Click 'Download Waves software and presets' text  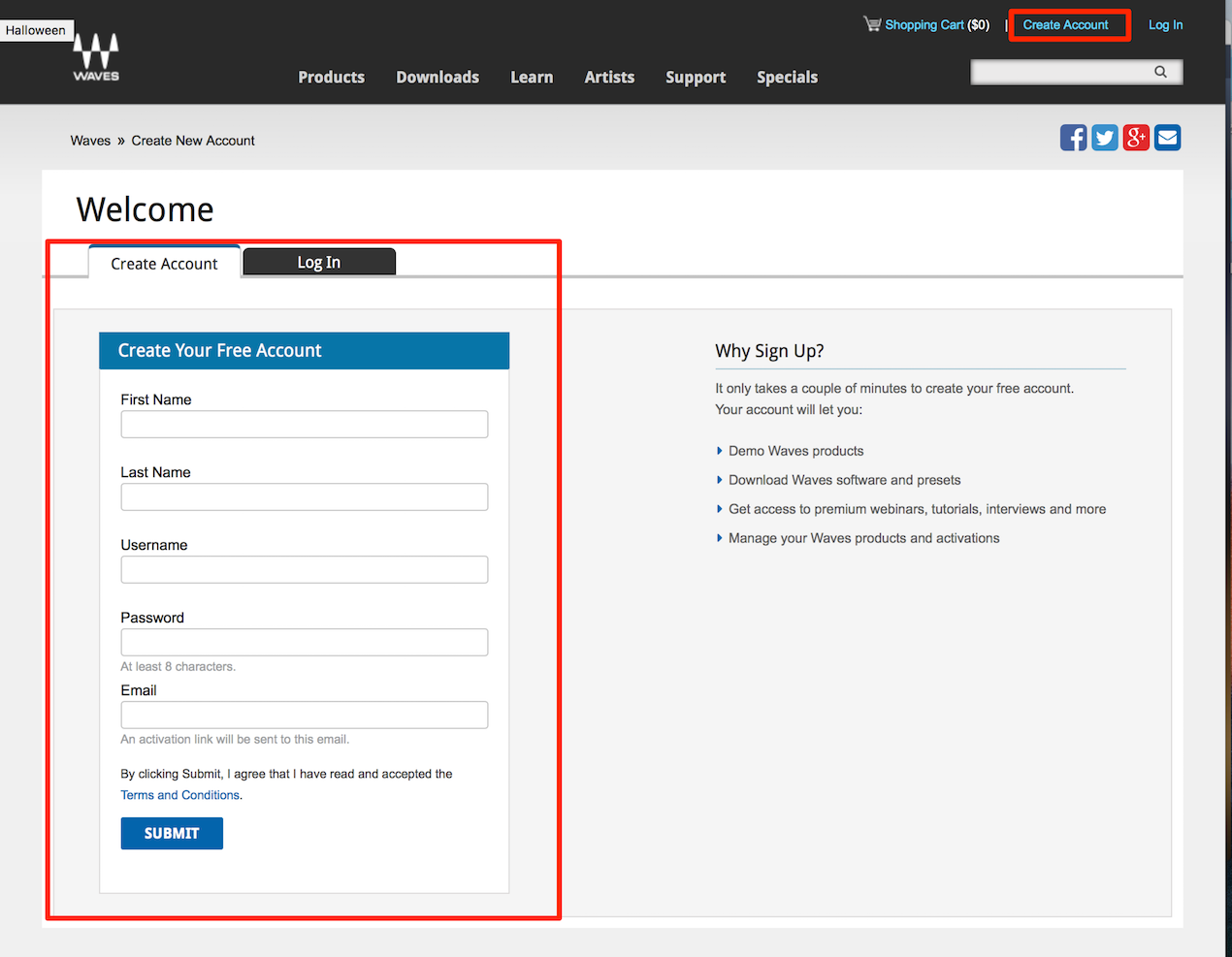pyautogui.click(x=844, y=480)
